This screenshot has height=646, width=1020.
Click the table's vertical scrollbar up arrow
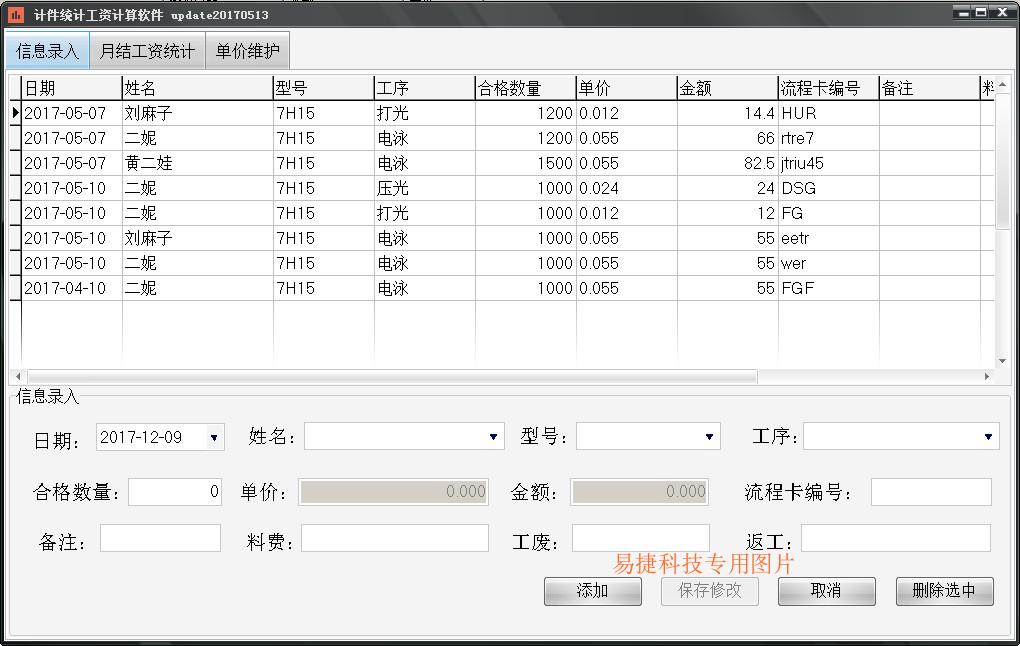(1002, 84)
